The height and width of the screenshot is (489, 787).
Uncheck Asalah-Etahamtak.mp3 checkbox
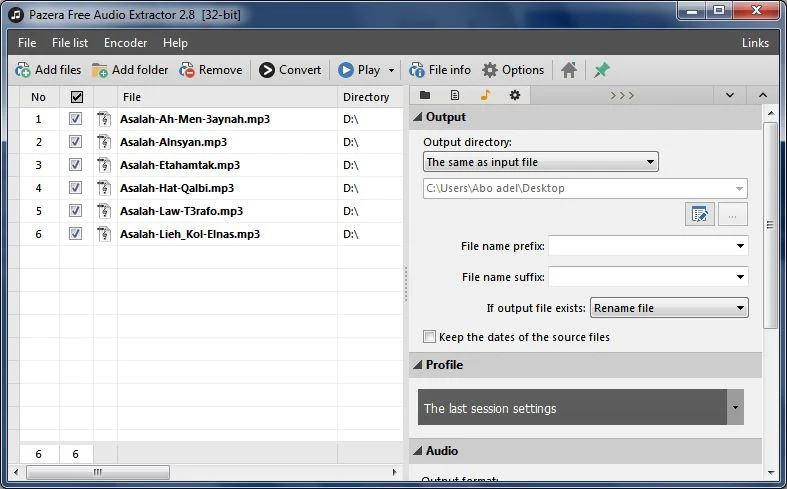pos(75,165)
